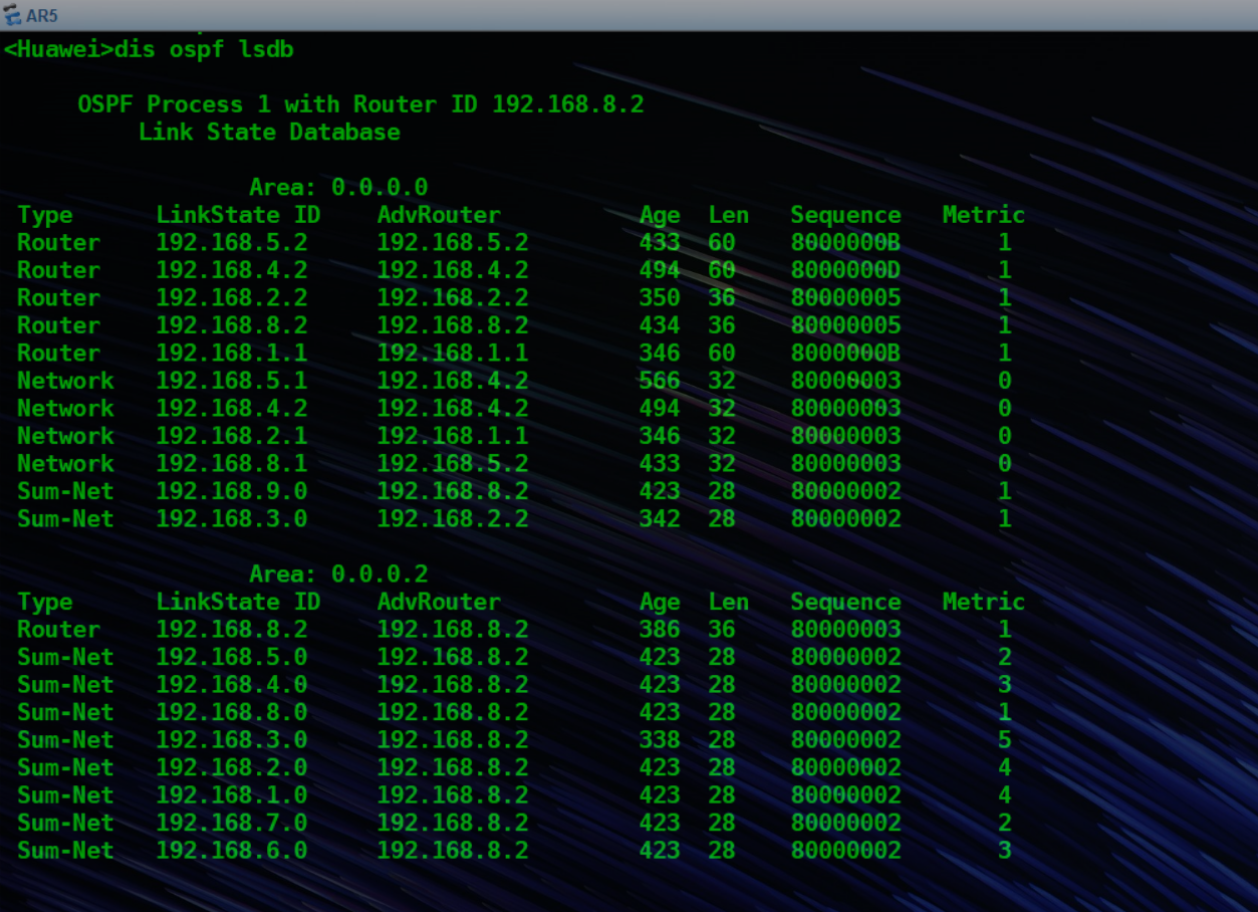Click LinkState ID 192.168.6.0

tap(232, 851)
